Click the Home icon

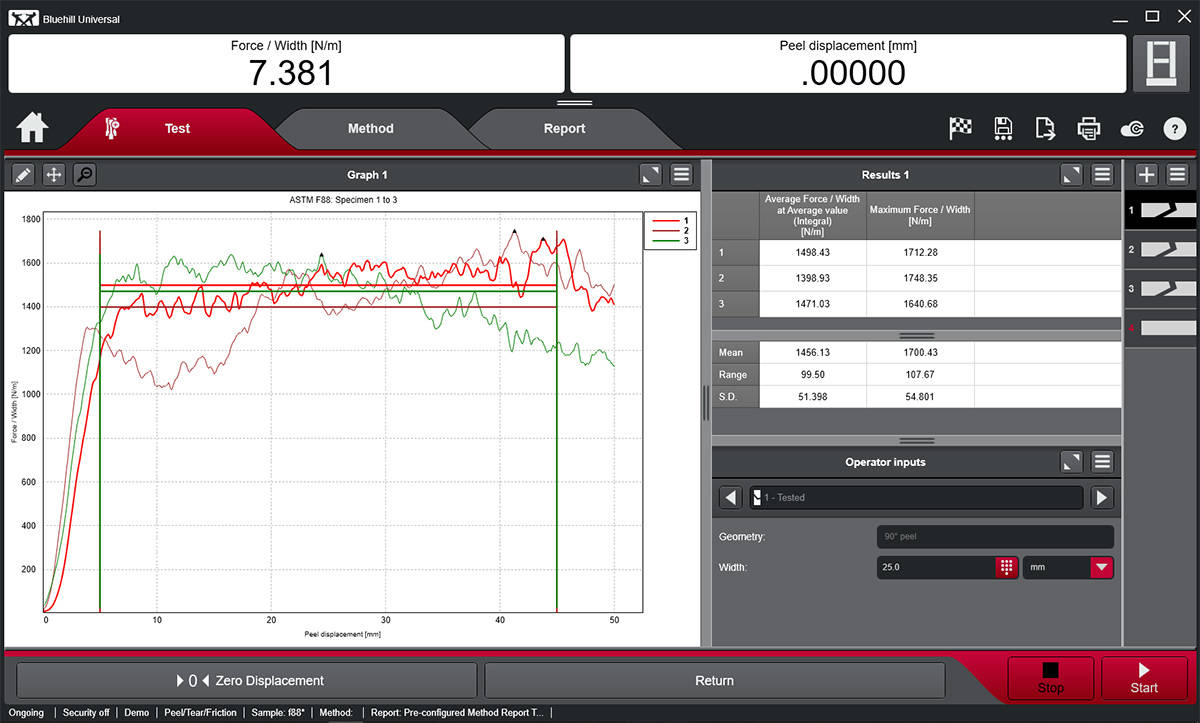[32, 128]
